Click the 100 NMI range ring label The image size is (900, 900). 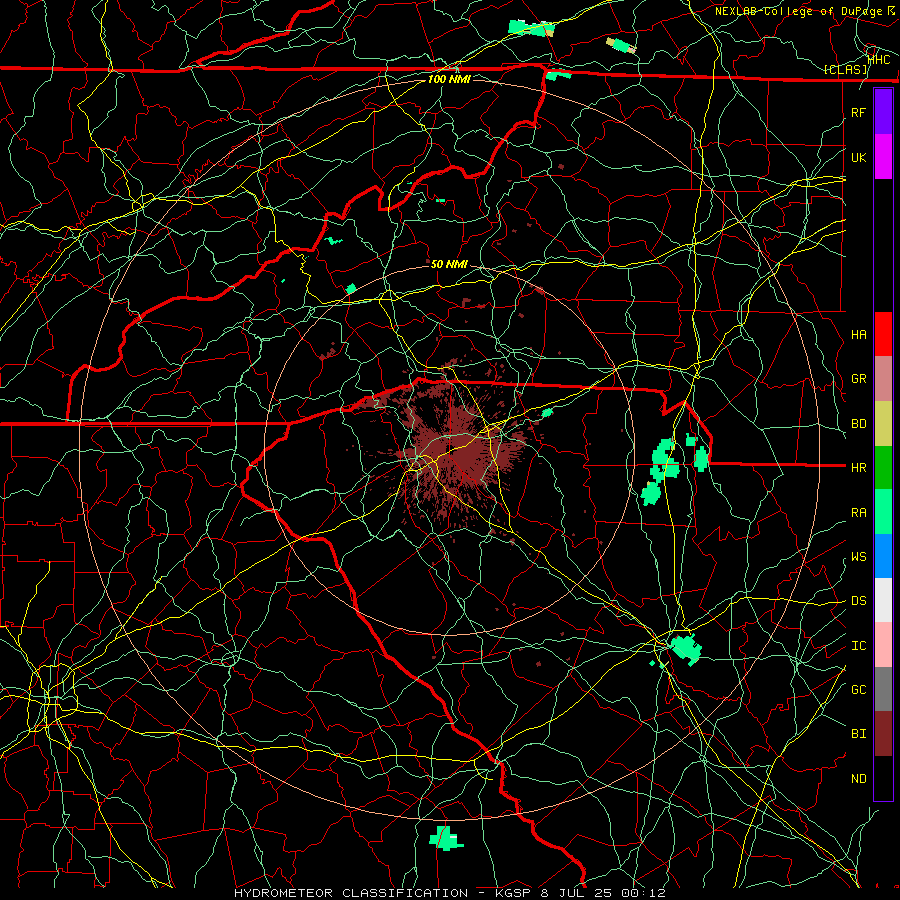[x=449, y=79]
